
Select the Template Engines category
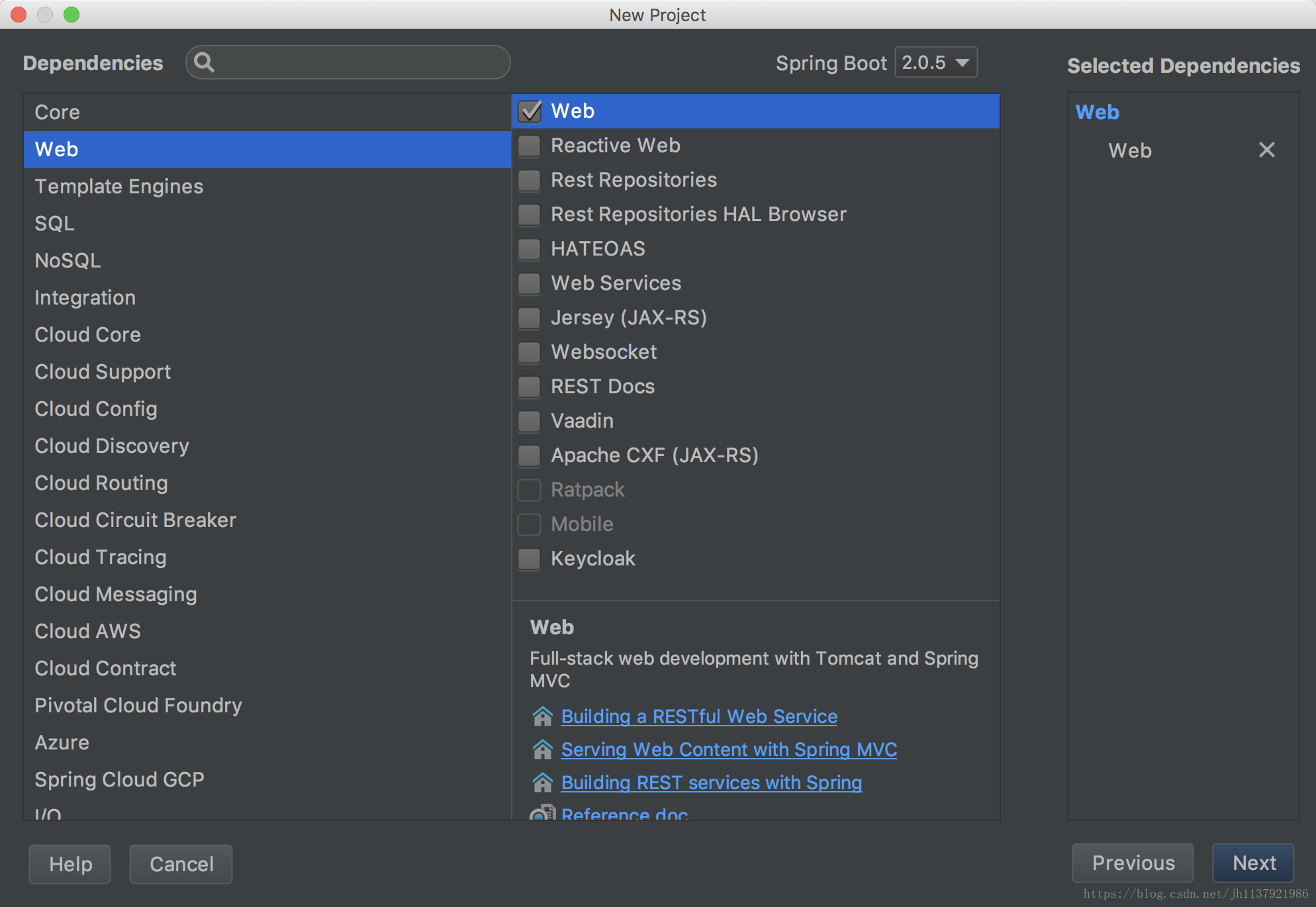point(267,187)
